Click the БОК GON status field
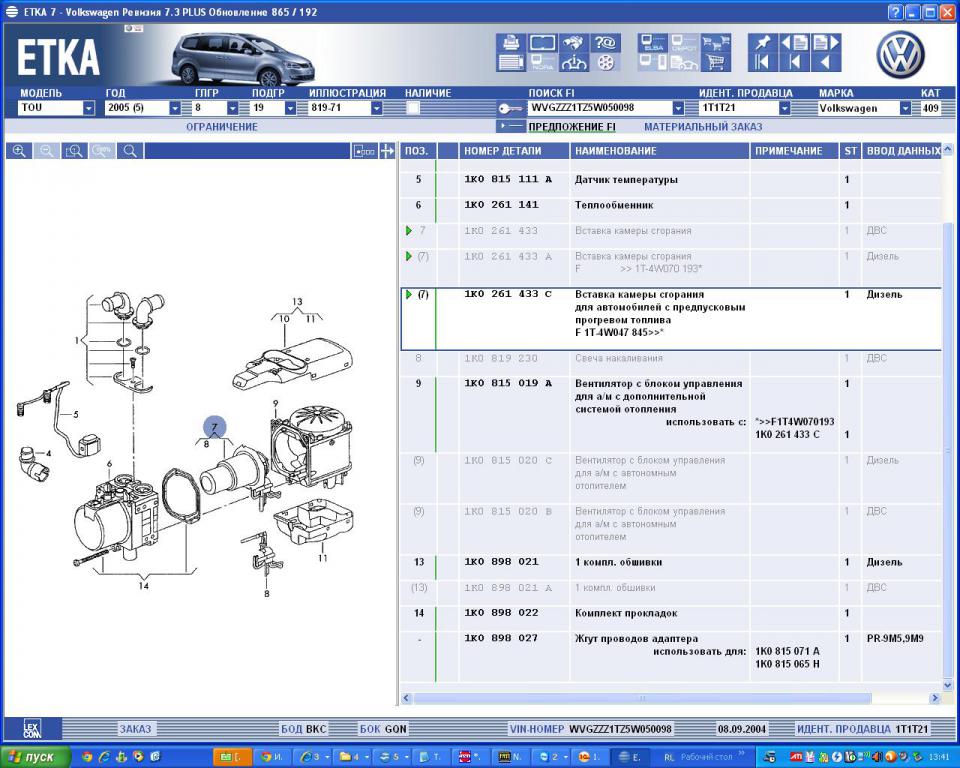This screenshot has width=960, height=768. [383, 729]
